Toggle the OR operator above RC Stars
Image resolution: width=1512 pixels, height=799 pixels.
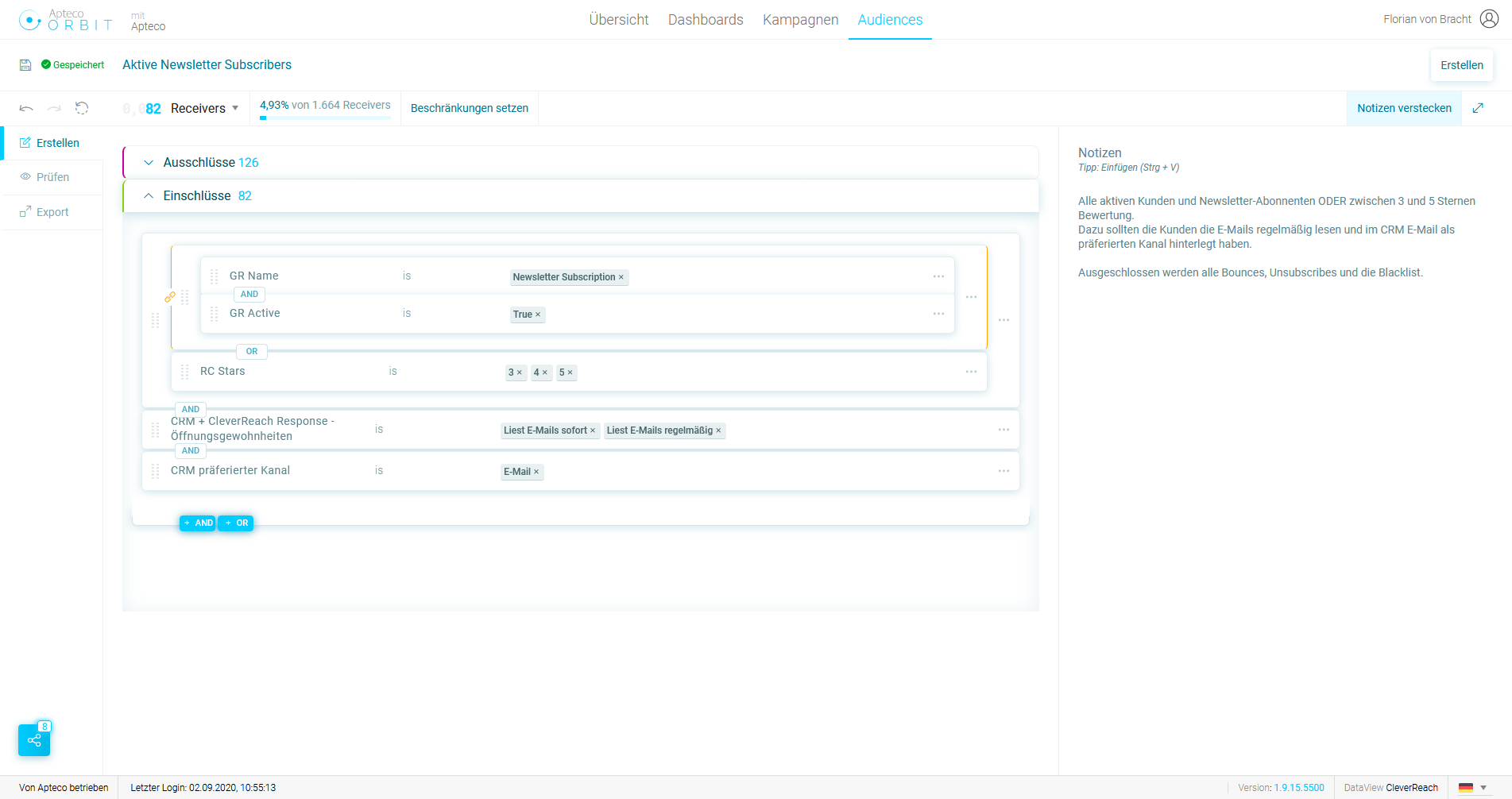point(252,351)
